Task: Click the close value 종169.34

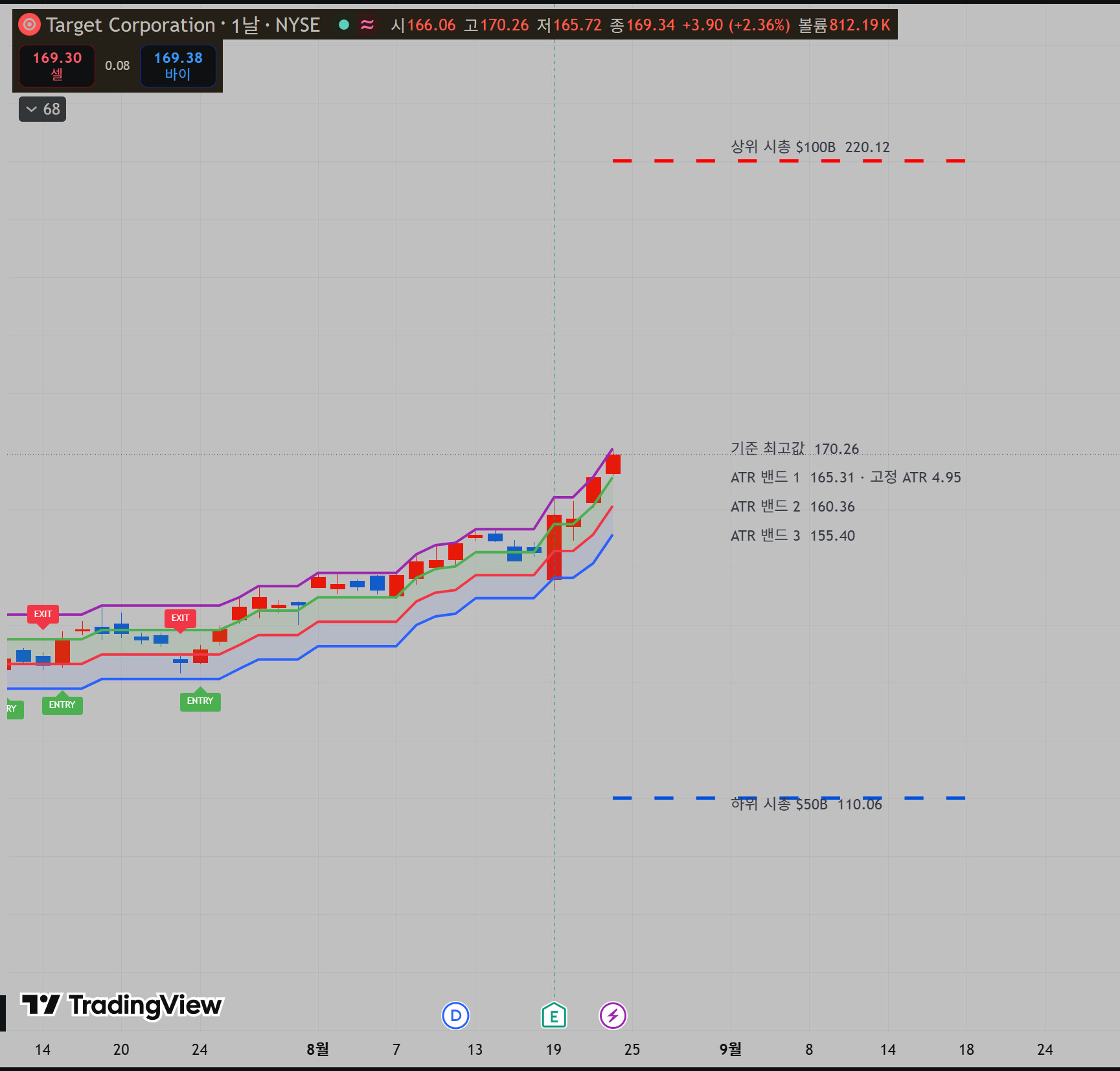Action: pos(643,25)
